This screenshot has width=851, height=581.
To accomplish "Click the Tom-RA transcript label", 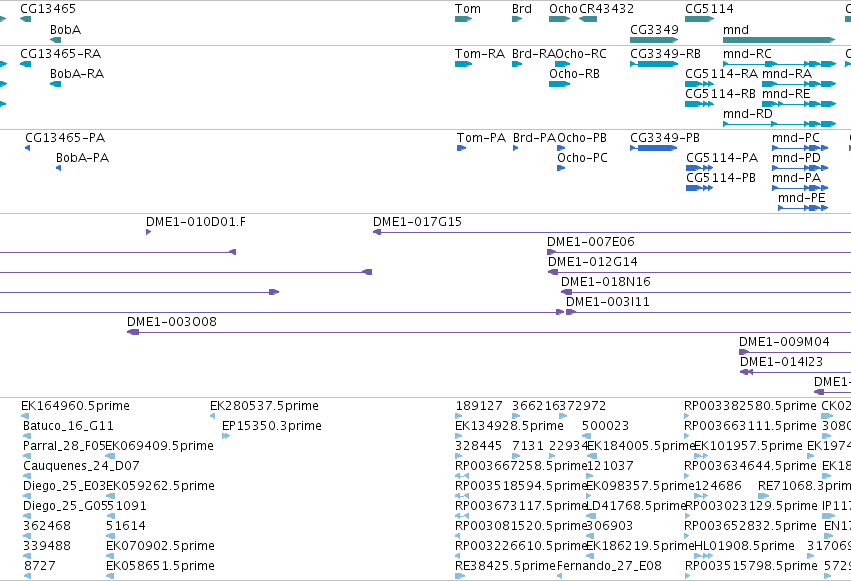I will click(x=480, y=54).
